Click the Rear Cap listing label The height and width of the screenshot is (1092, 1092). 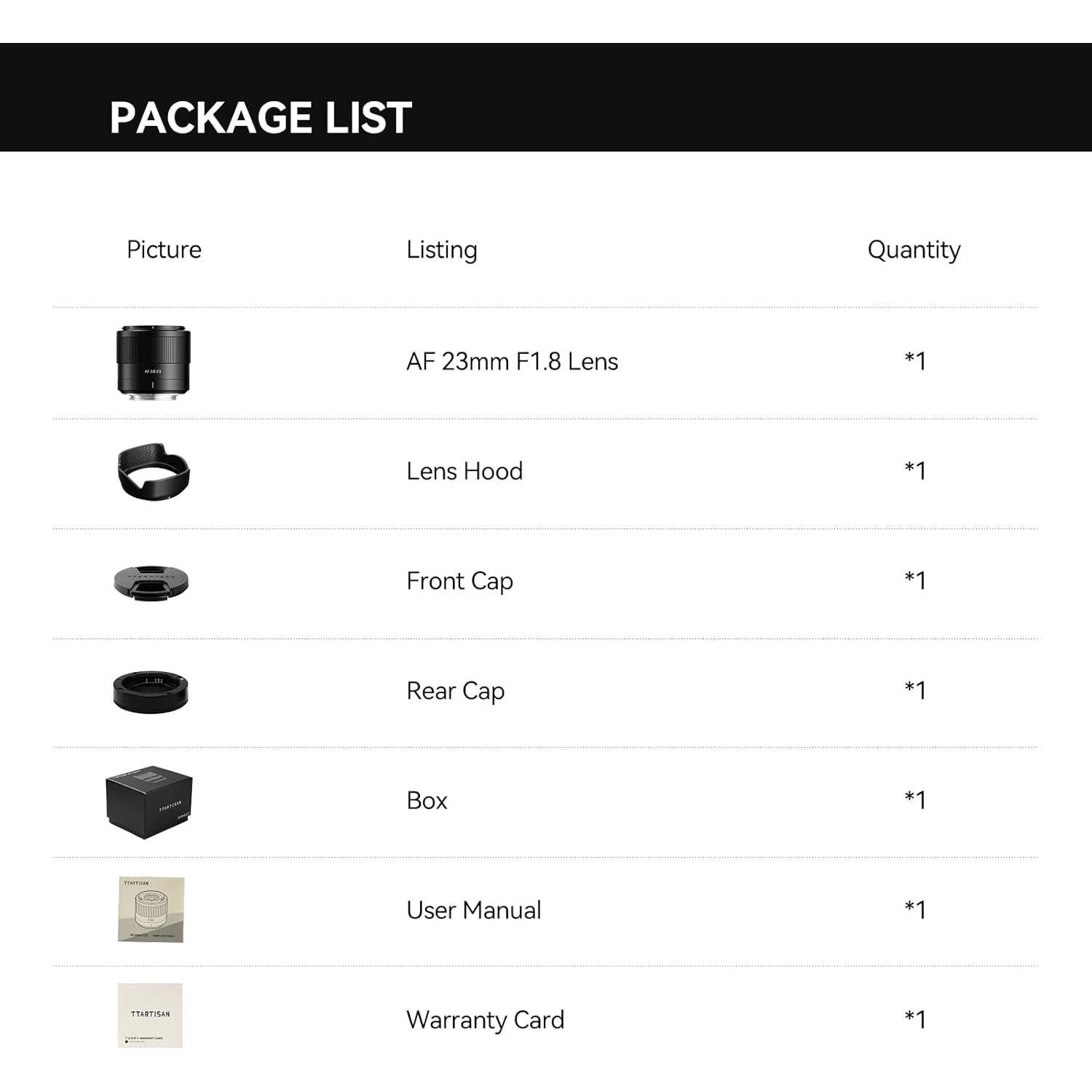[x=455, y=692]
